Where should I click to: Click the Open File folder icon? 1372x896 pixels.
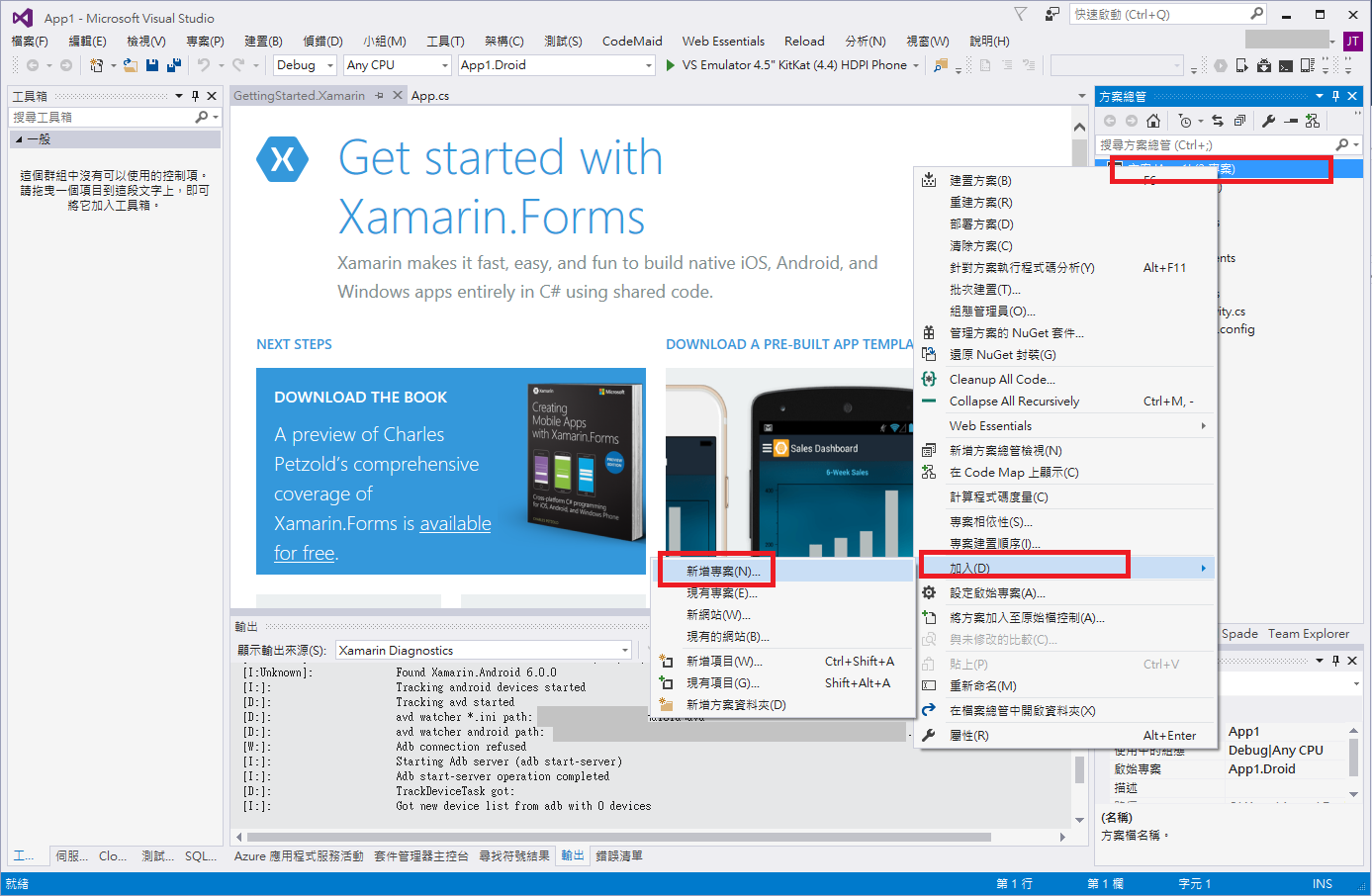pyautogui.click(x=131, y=65)
